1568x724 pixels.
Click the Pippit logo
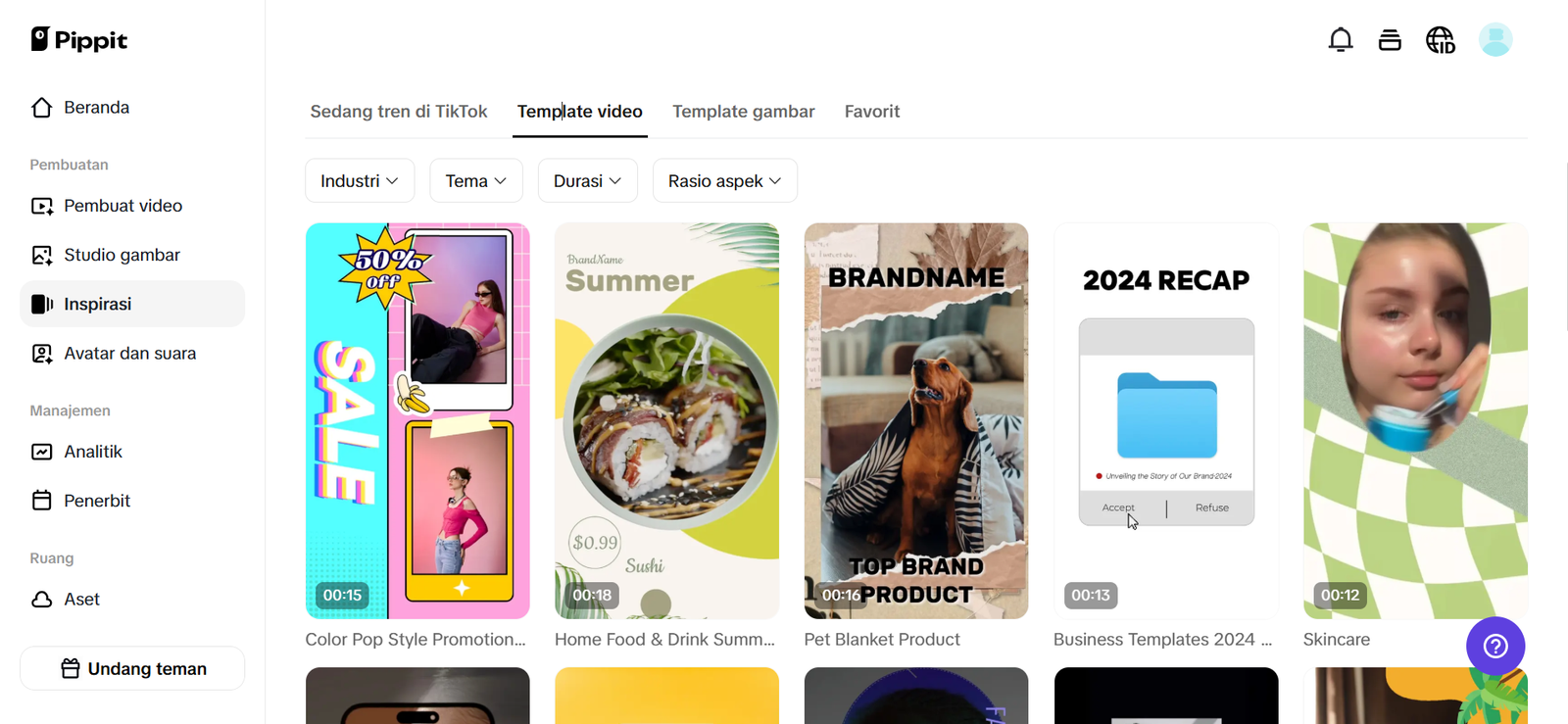79,40
